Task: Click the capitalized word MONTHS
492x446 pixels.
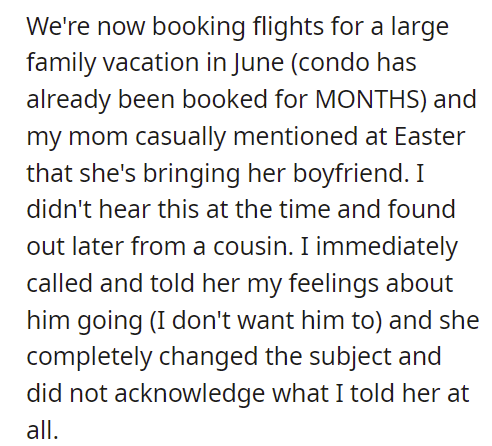Action: click(x=367, y=99)
